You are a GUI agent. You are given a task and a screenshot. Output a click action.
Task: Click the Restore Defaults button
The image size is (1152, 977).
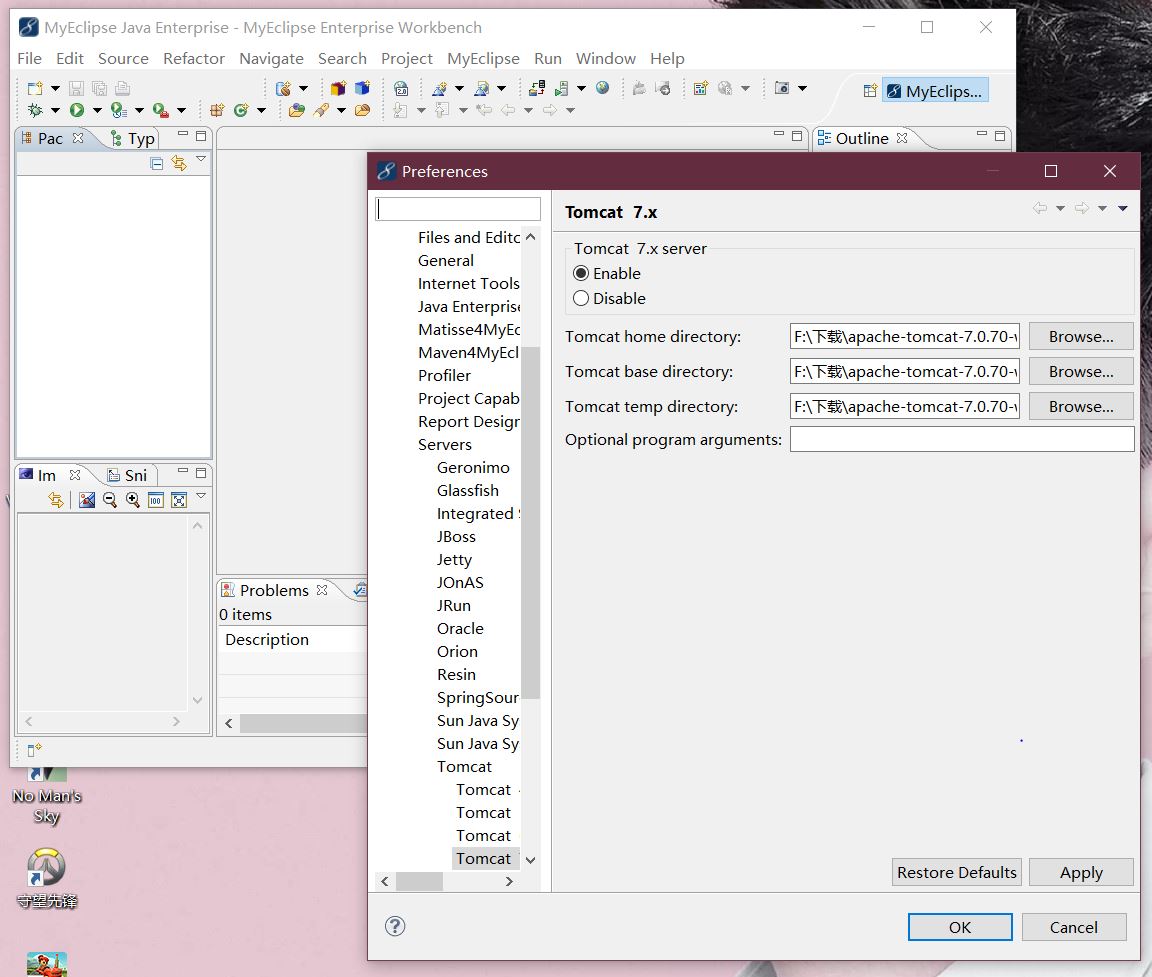957,872
